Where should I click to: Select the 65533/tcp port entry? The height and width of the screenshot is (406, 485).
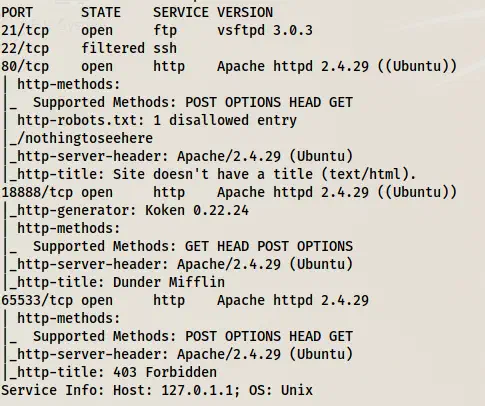coord(37,300)
